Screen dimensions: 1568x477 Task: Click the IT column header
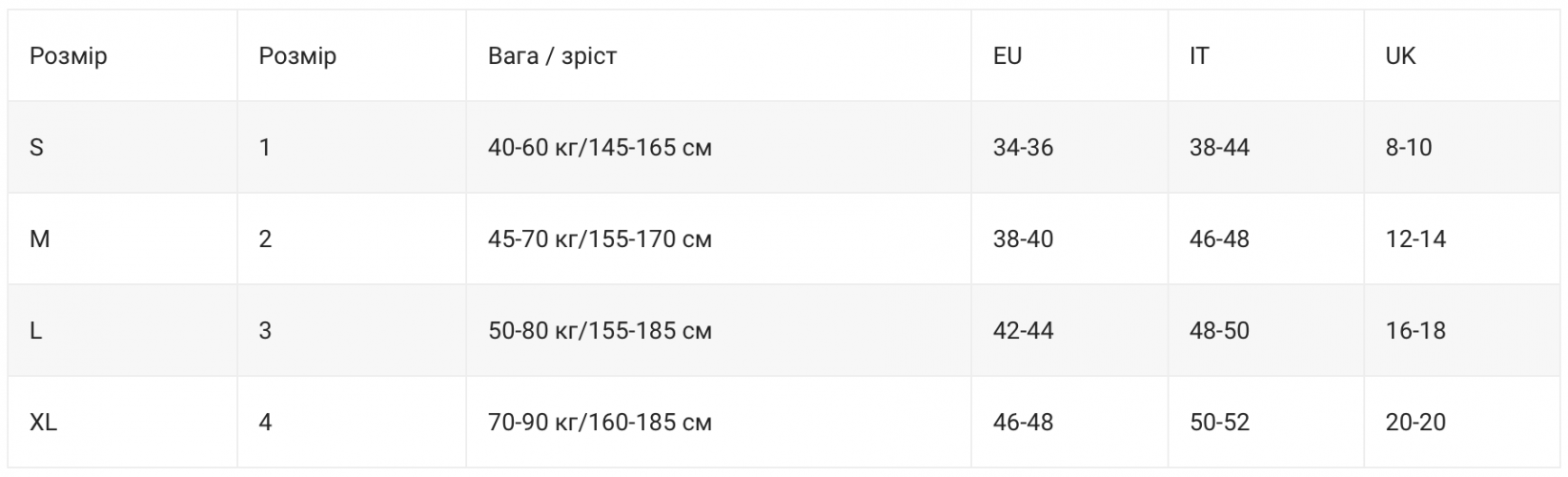pos(1199,56)
